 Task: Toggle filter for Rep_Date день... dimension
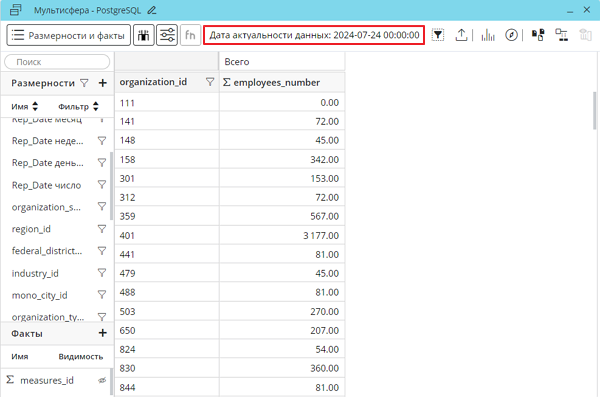[x=101, y=163]
